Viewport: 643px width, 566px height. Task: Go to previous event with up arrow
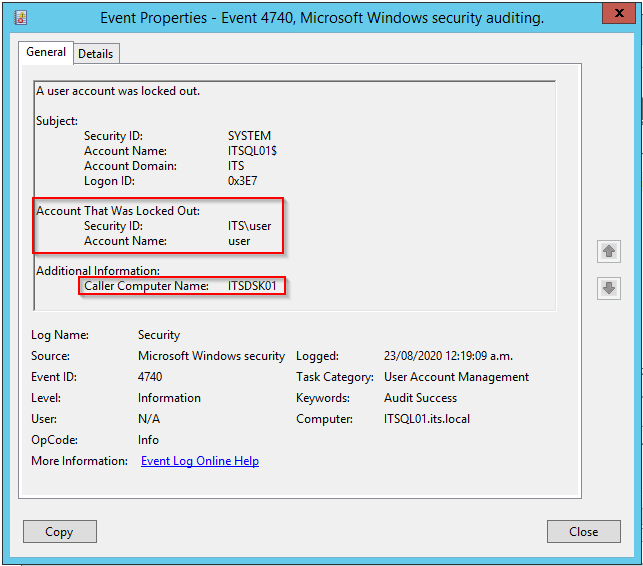tap(609, 251)
